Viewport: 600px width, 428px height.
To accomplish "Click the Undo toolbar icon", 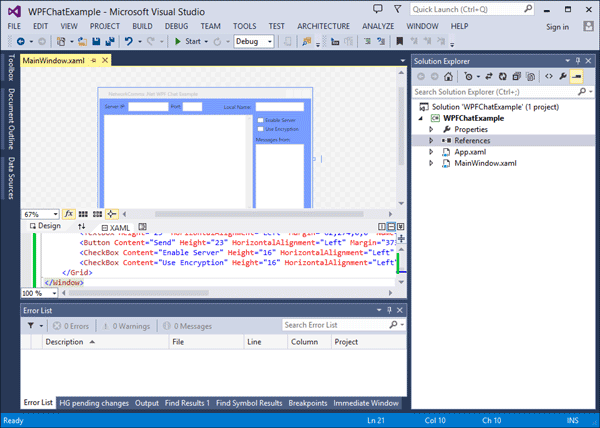I will [129, 42].
